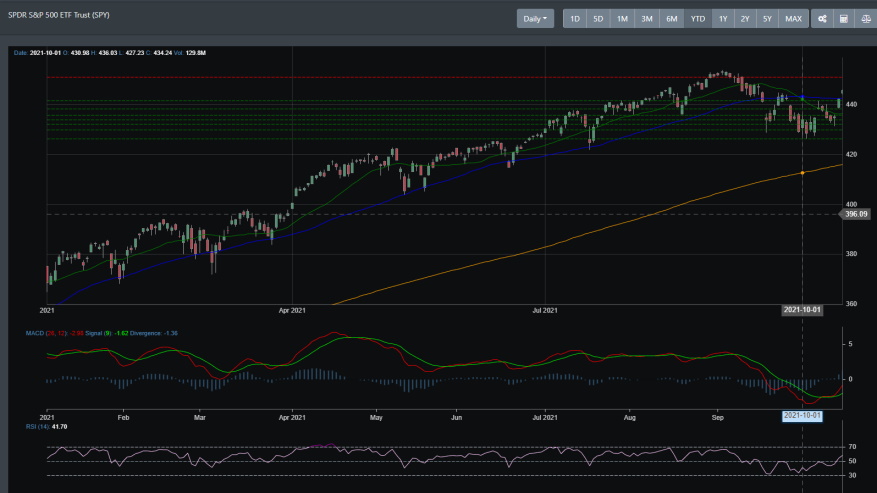Viewport: 877px width, 493px height.
Task: Set chart range to 5Y
Action: click(767, 18)
